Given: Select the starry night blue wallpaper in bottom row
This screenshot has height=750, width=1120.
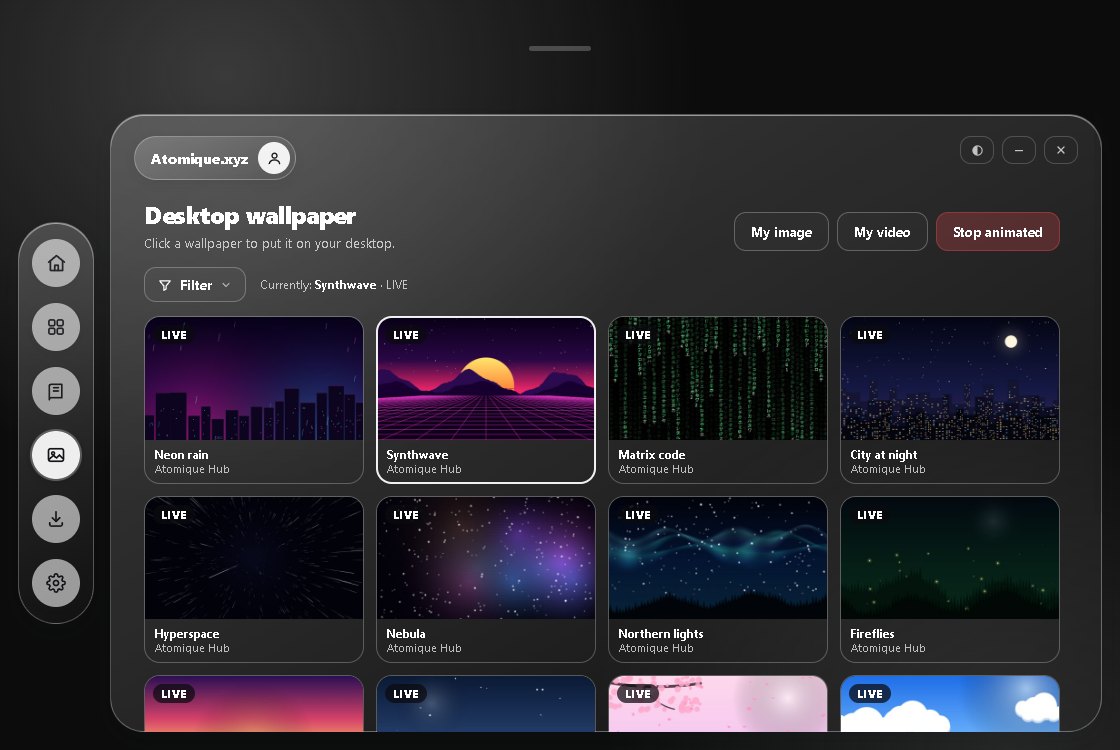Looking at the screenshot, I should 486,704.
